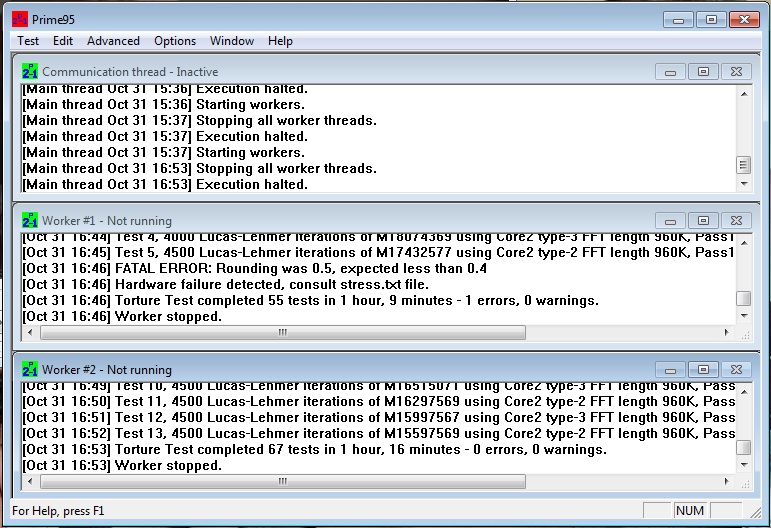The height and width of the screenshot is (528, 771).
Task: Maximize the Communication thread window
Action: click(x=703, y=72)
